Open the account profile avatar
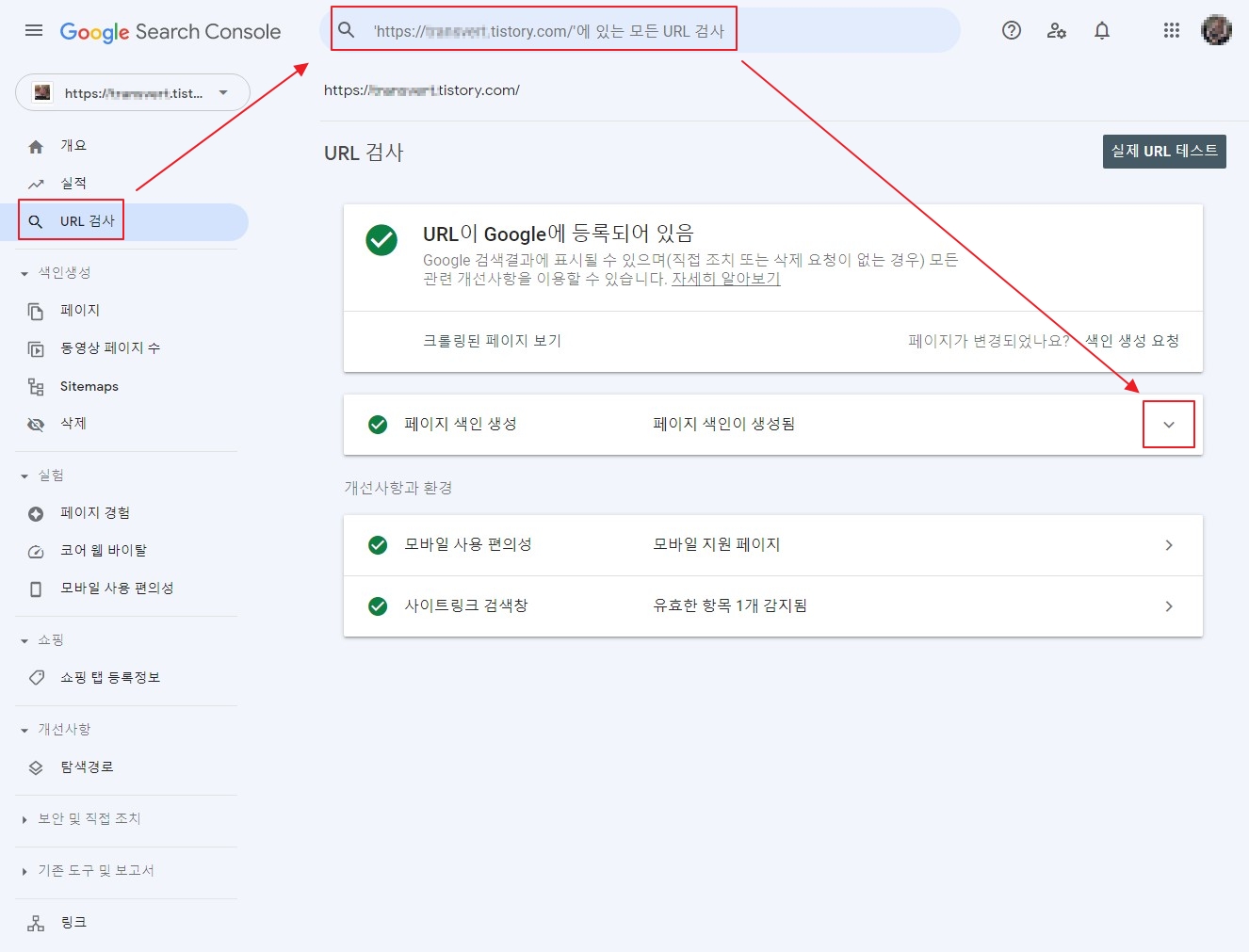This screenshot has width=1249, height=952. (x=1217, y=30)
